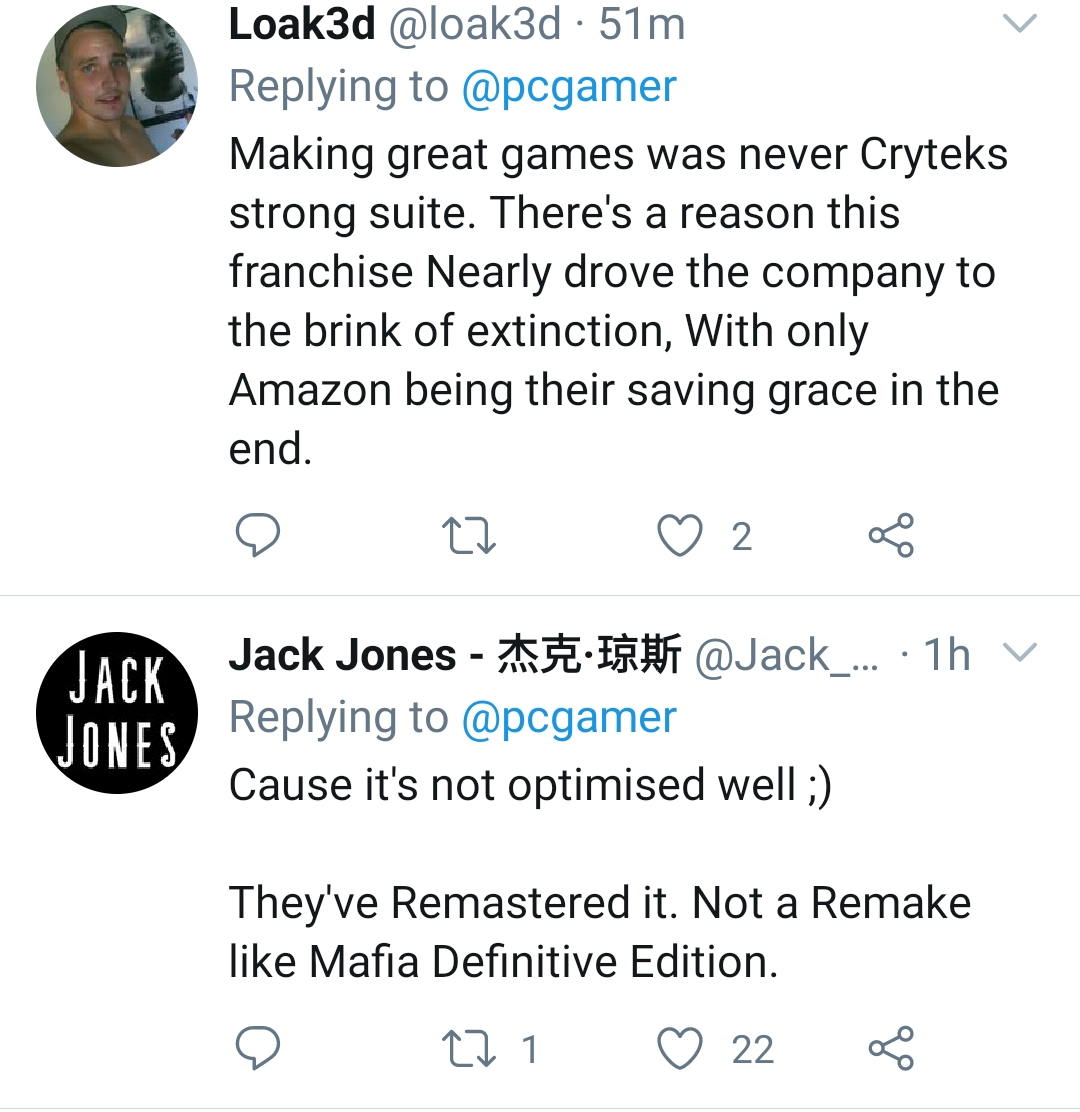This screenshot has width=1080, height=1112.
Task: Open Loak3d's profile picture
Action: [117, 87]
